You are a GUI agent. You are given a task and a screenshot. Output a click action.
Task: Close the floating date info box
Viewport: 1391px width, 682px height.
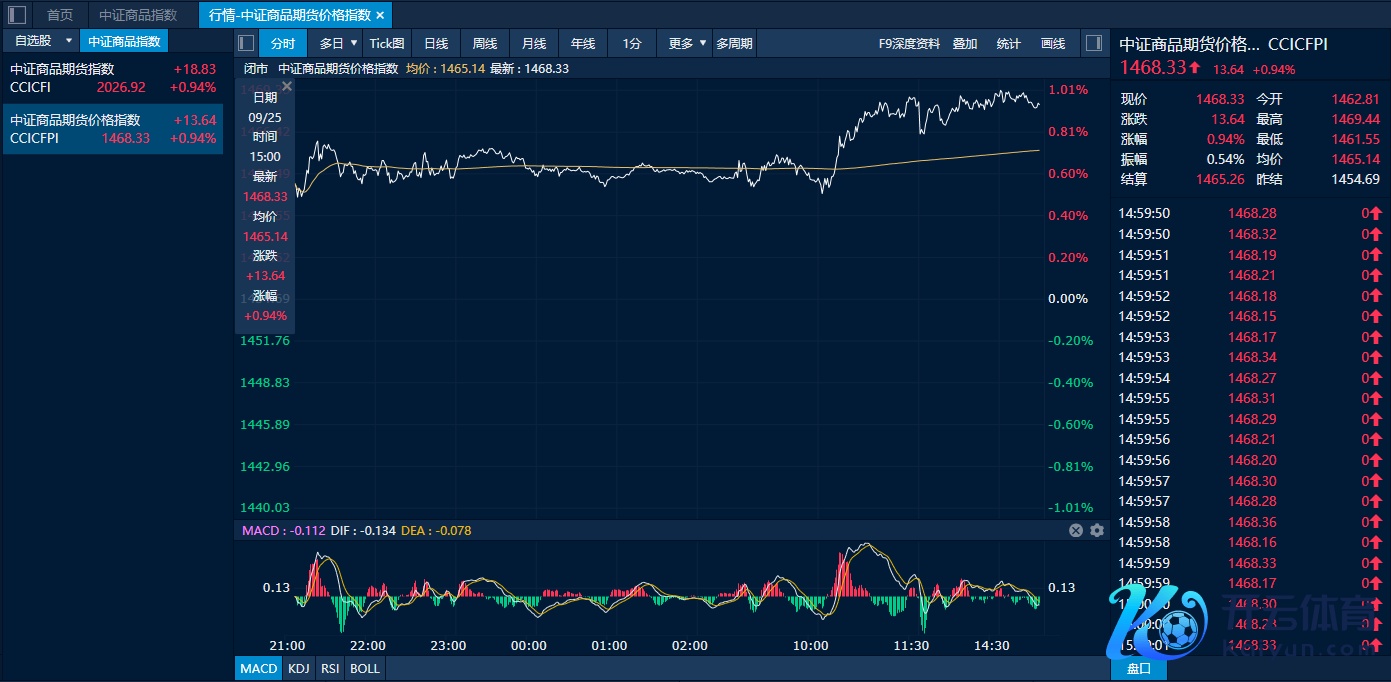click(x=287, y=87)
